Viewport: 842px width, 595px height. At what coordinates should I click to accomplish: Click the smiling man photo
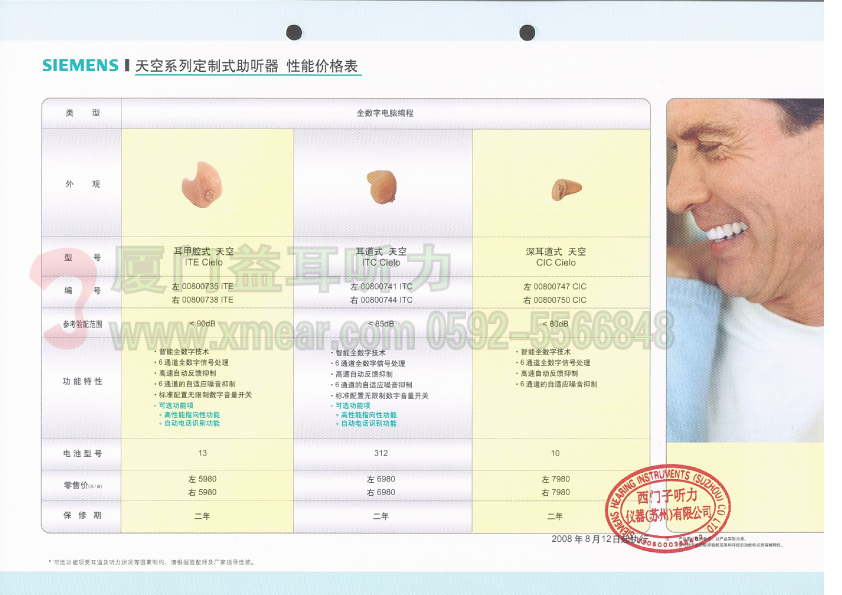(x=745, y=270)
